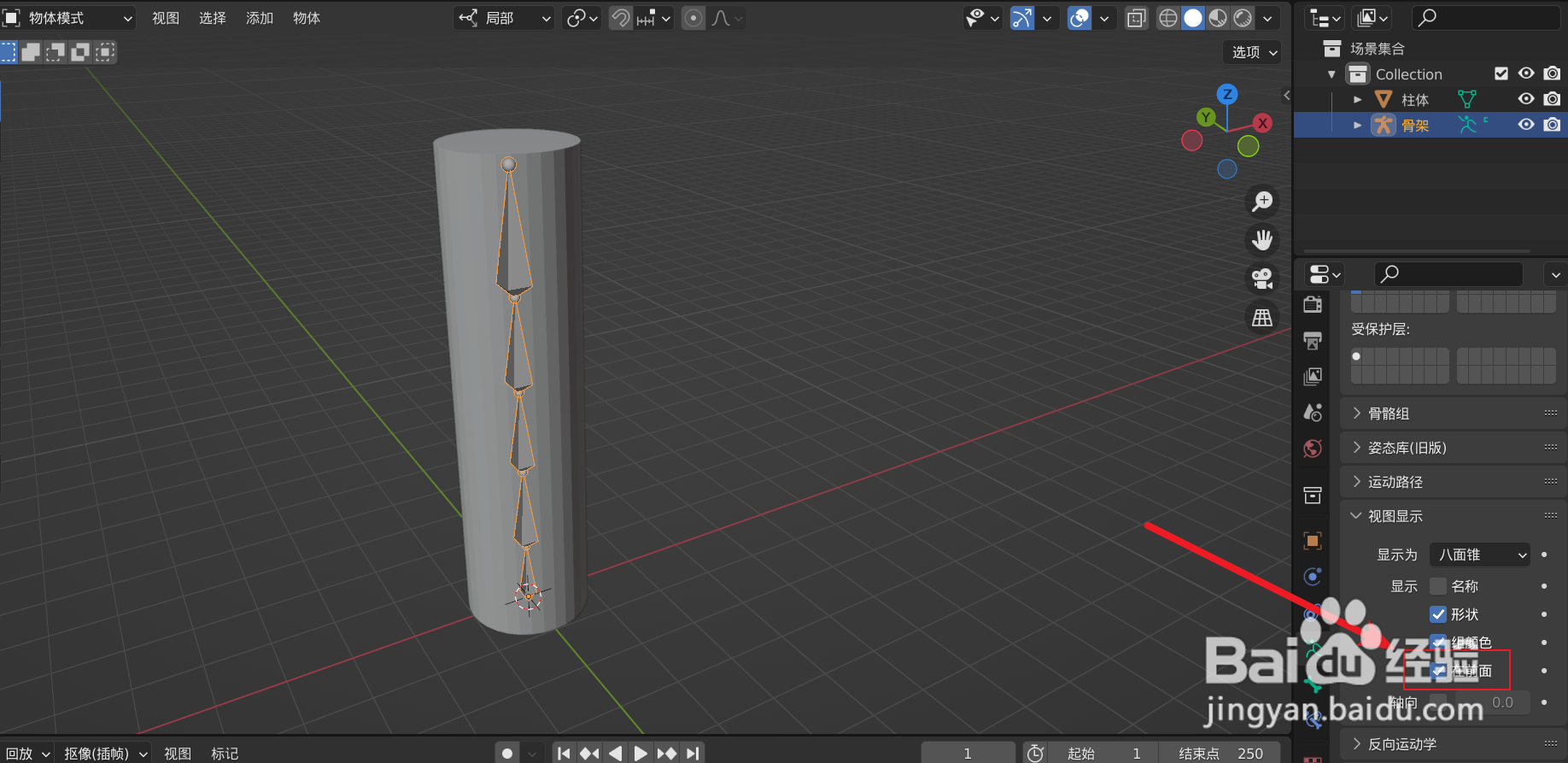Open Output properties tab
This screenshot has width=1568, height=763.
click(x=1313, y=341)
